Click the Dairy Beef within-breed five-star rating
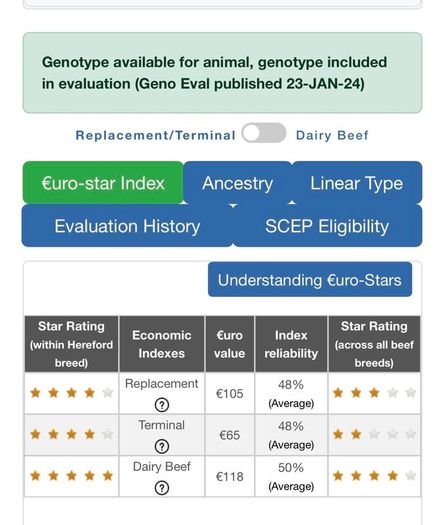Screen dimensions: 445x525 point(71,476)
